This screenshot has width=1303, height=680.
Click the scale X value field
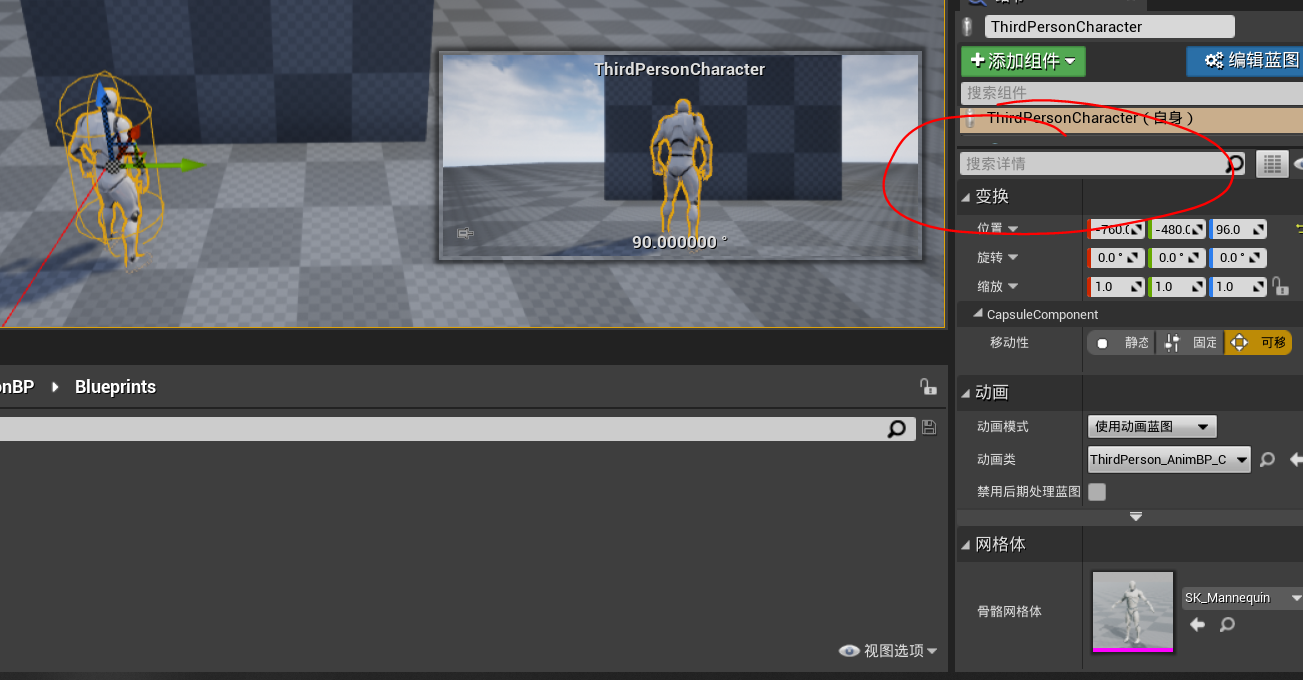click(x=1116, y=287)
